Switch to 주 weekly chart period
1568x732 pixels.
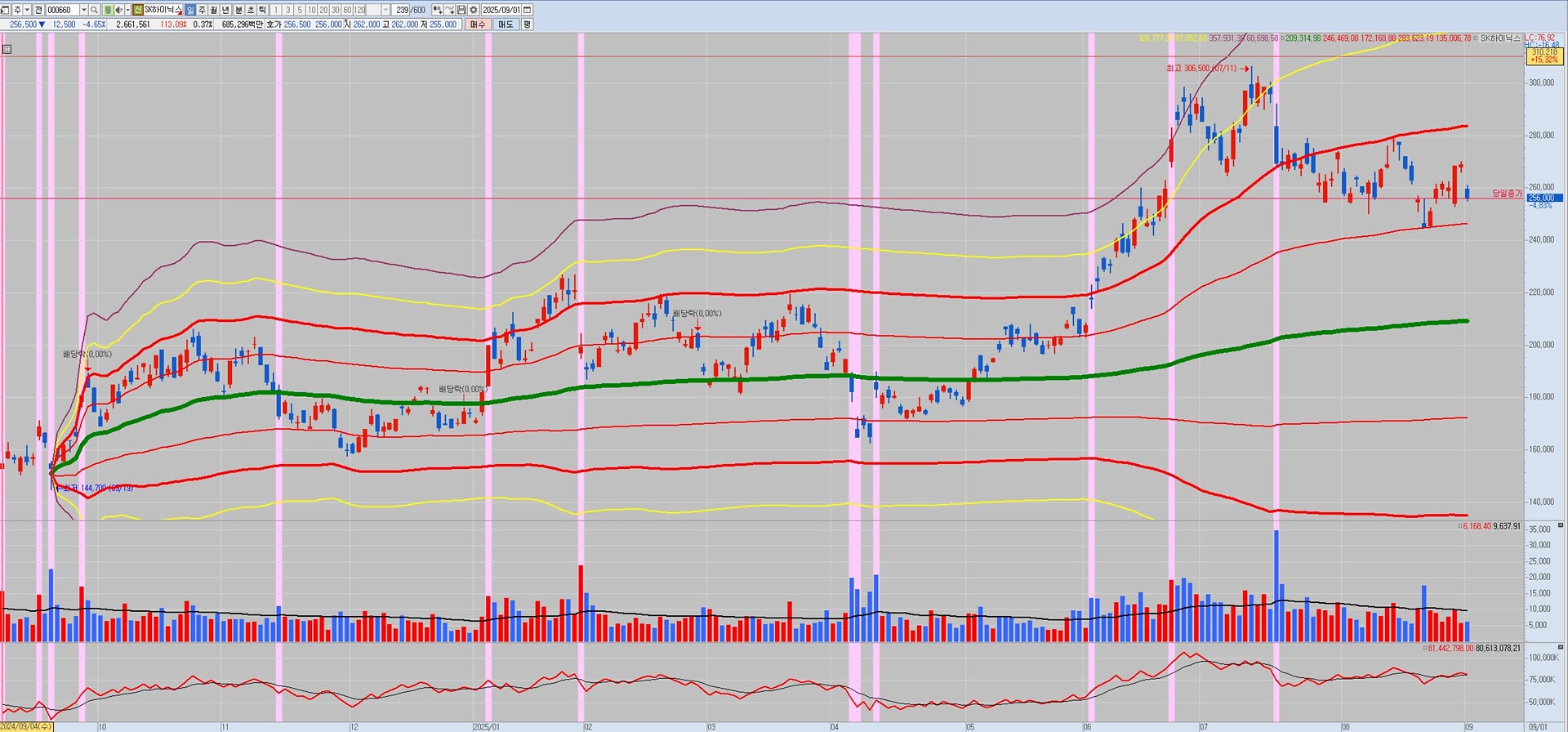click(203, 10)
